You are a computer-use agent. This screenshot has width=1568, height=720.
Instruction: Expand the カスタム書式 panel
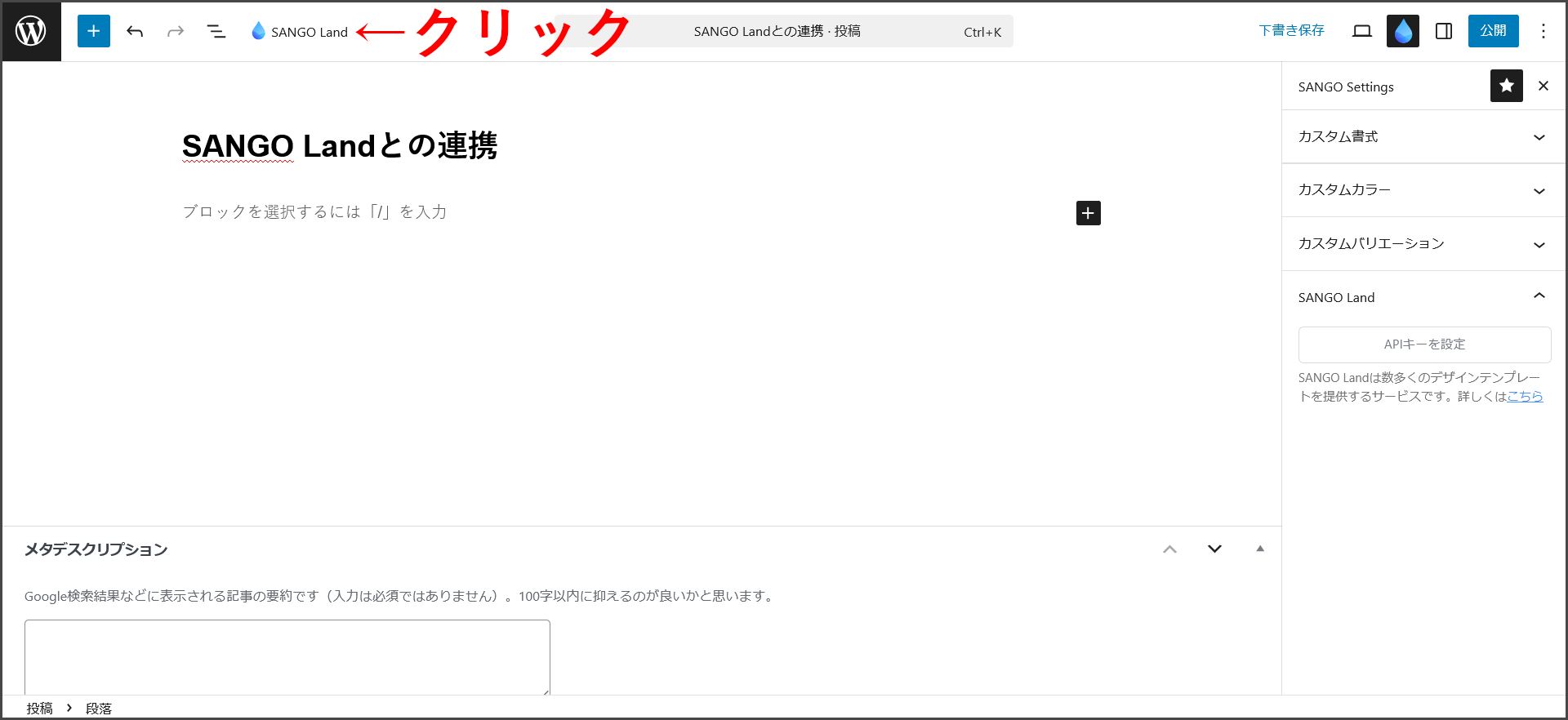(1424, 136)
